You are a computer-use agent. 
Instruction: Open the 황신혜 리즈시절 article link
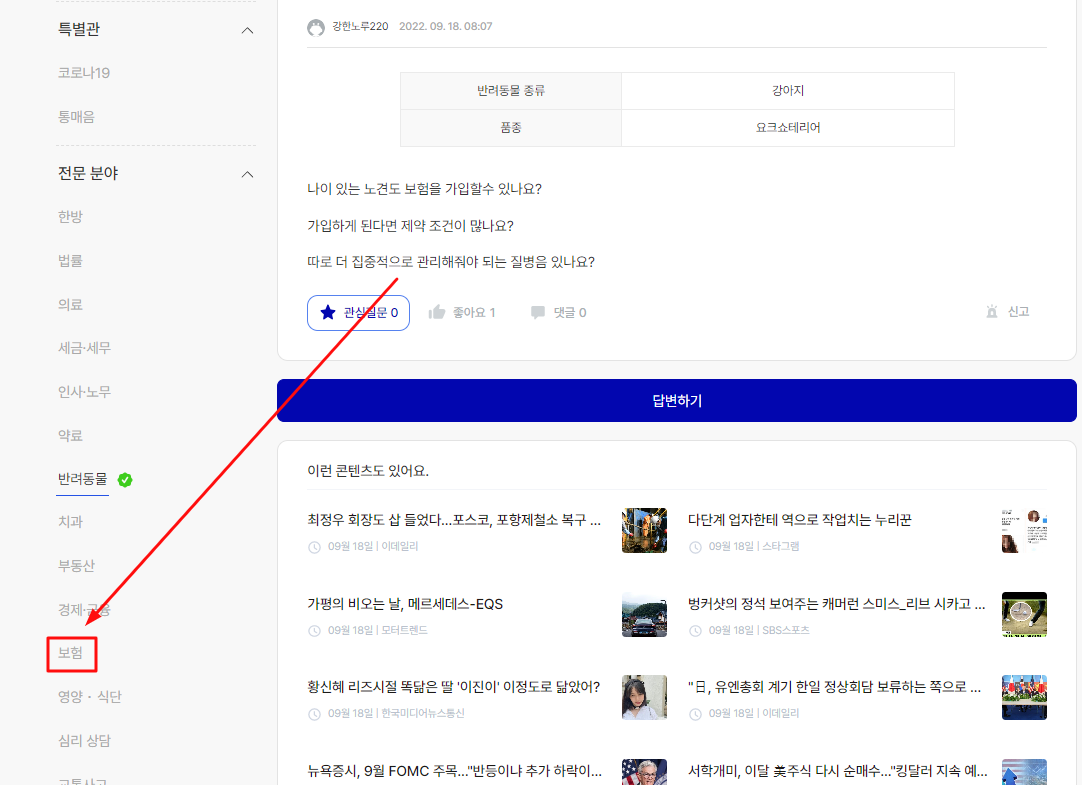(x=454, y=687)
